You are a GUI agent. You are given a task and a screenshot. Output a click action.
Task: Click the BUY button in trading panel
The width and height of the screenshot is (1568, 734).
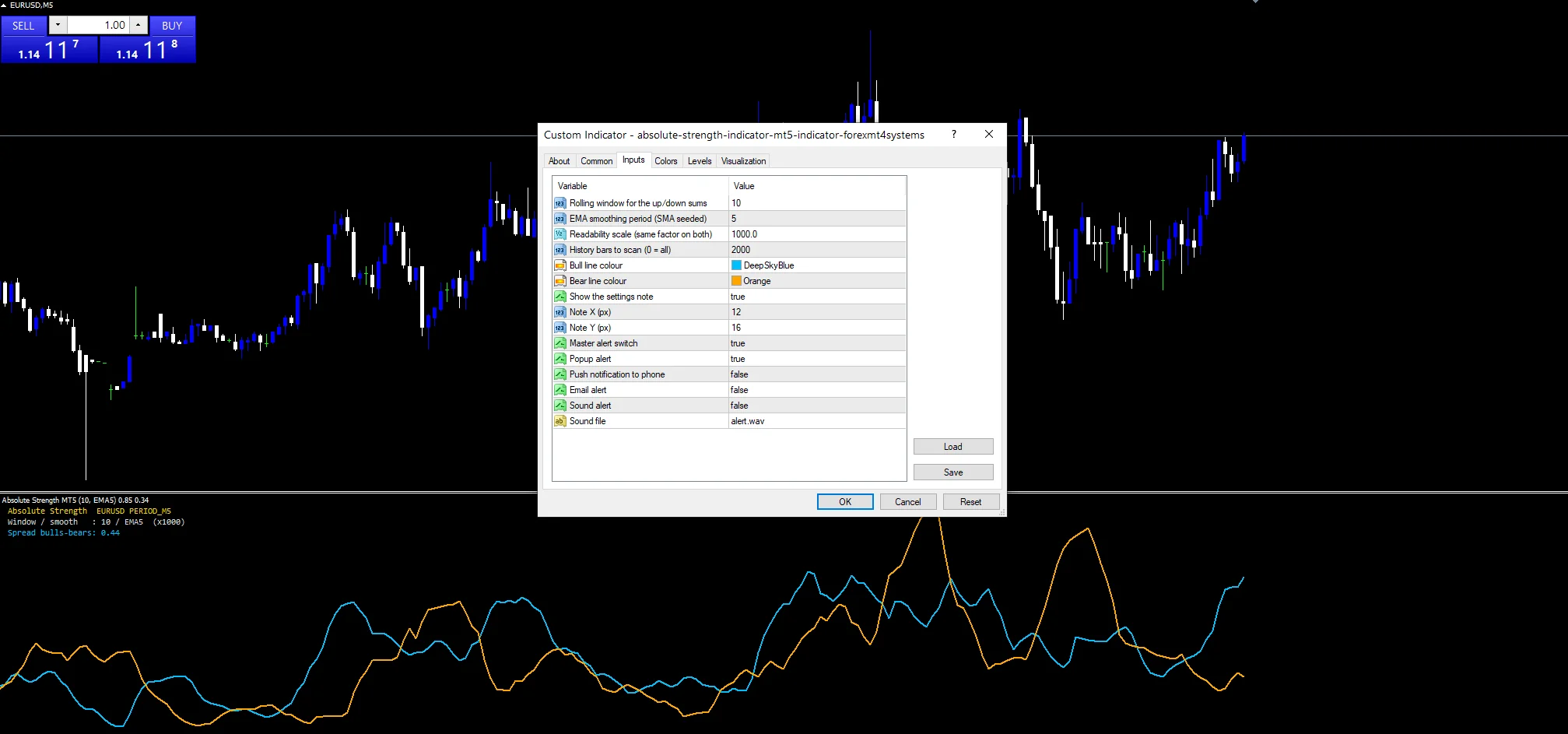(x=172, y=26)
